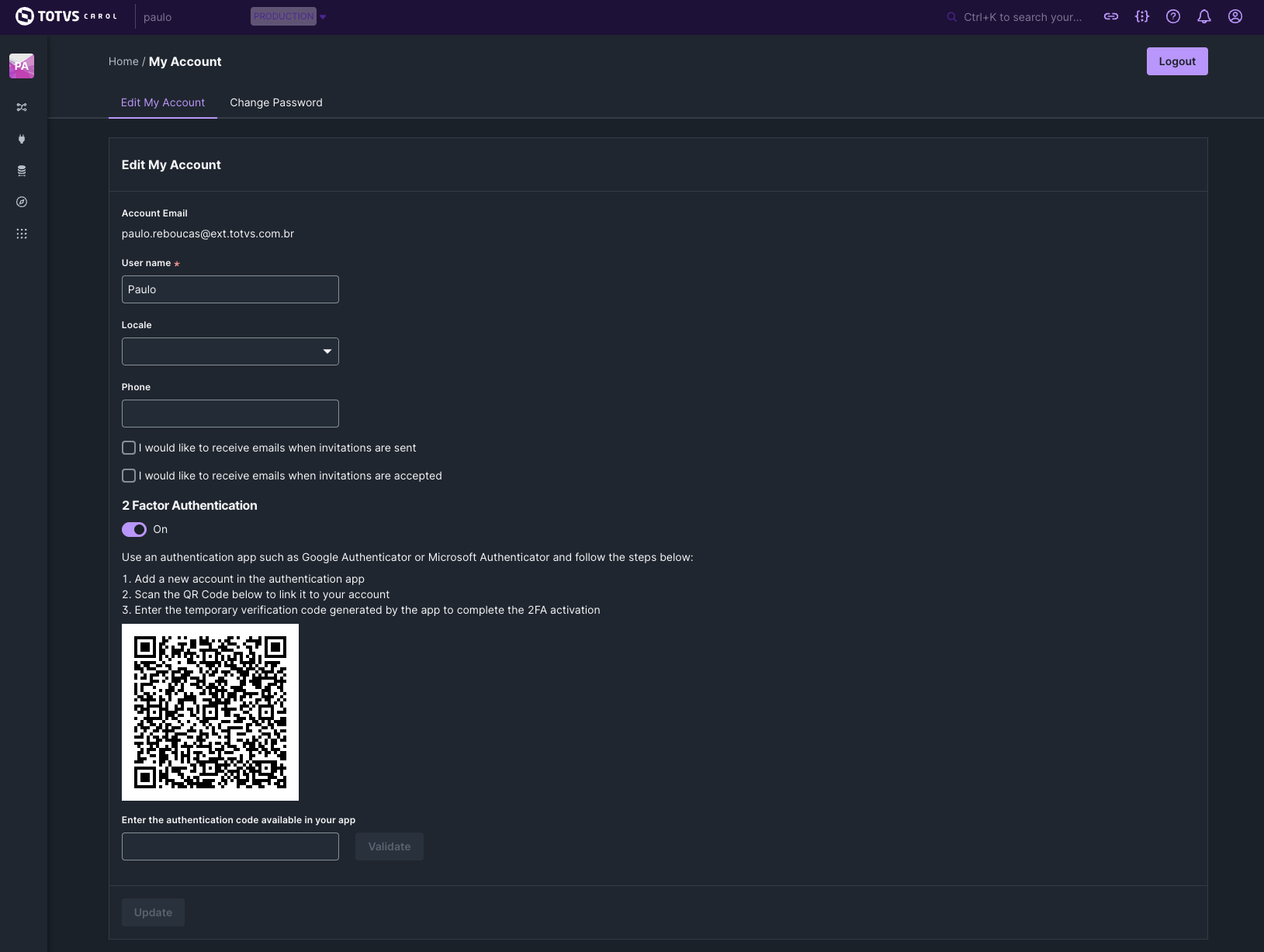This screenshot has width=1264, height=952.
Task: Turn off the 2 Factor Authentication toggle
Action: tap(134, 529)
